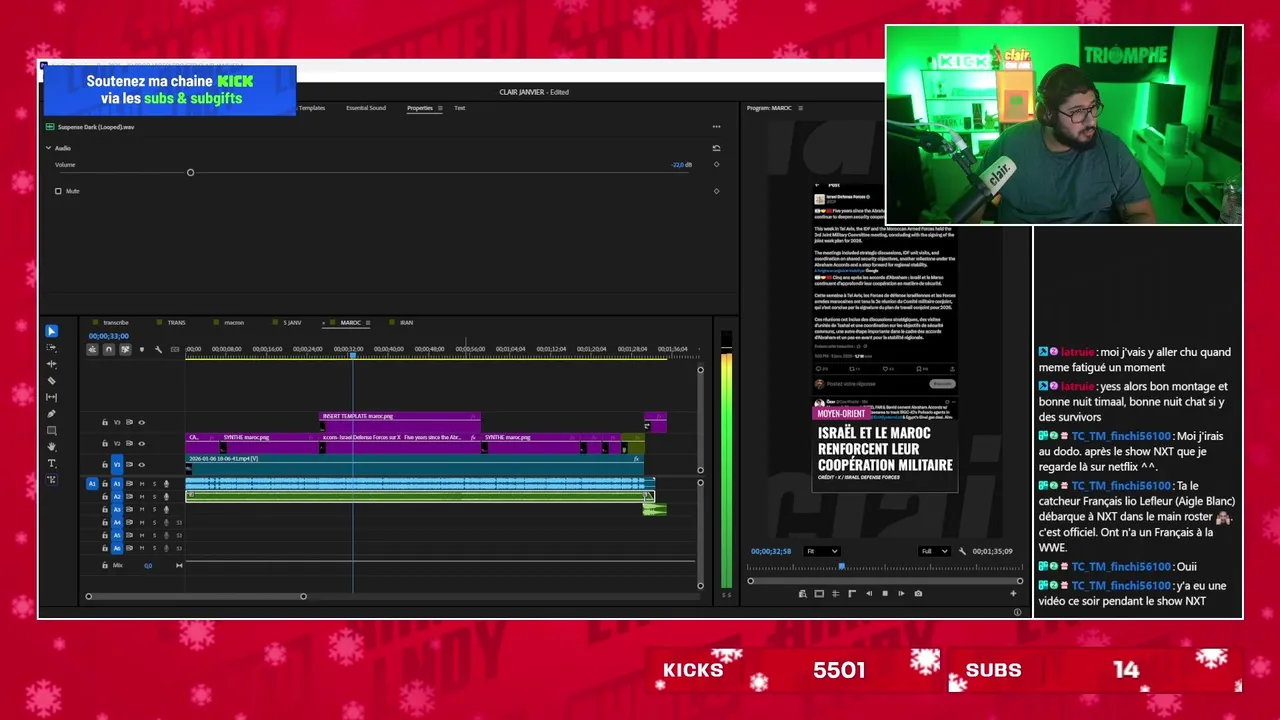Mute track A1 with M button
1280x720 pixels.
coord(141,484)
